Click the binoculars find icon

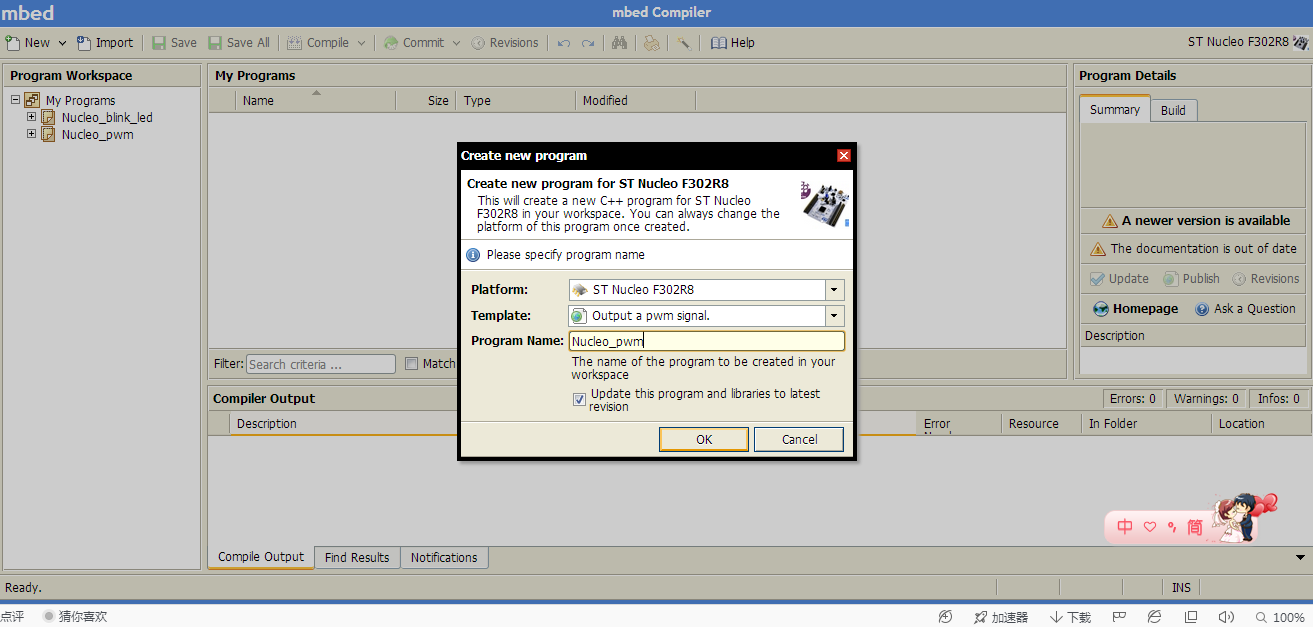619,43
